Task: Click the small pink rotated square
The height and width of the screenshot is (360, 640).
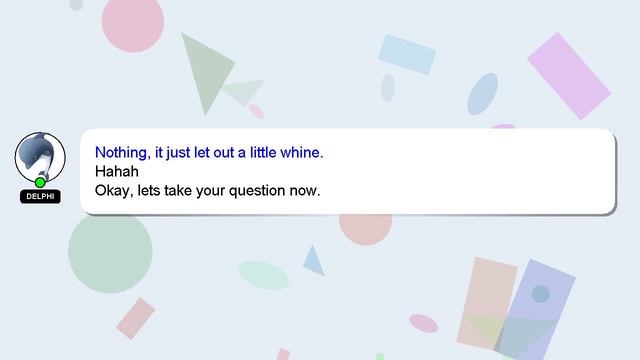Action: [x=136, y=318]
